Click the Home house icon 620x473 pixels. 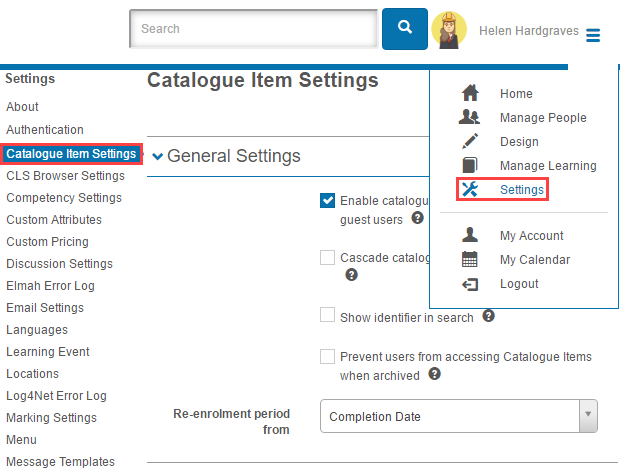point(470,94)
